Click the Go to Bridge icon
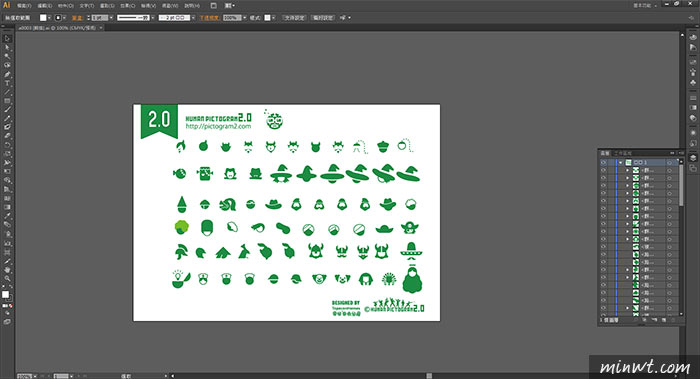Image resolution: width=700 pixels, height=379 pixels. [213, 6]
